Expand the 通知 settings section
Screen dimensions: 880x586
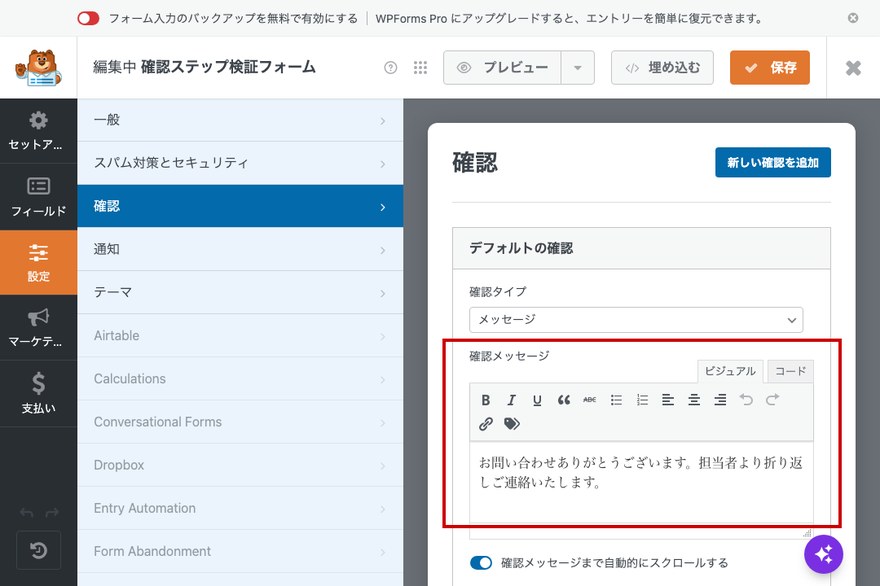[240, 249]
